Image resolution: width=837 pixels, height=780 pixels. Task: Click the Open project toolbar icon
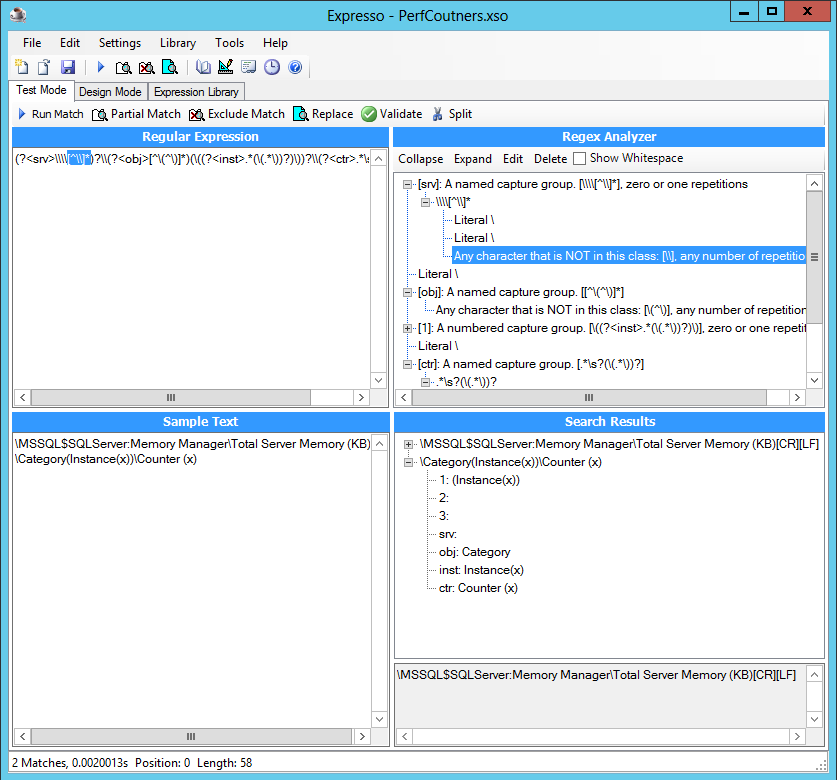tap(44, 67)
